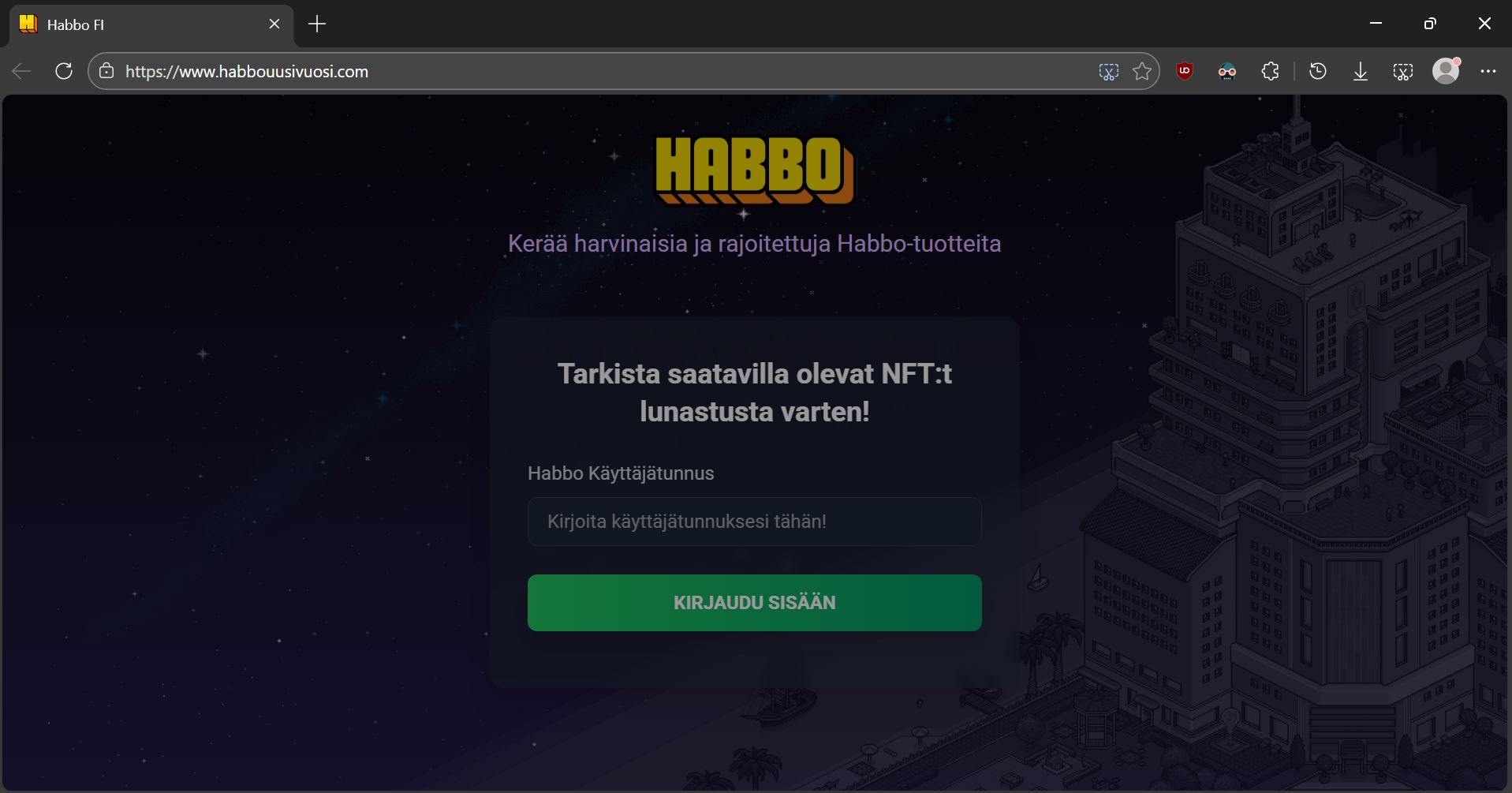Click the HABBO logo
Screen dimensions: 1512x793
pyautogui.click(x=755, y=170)
